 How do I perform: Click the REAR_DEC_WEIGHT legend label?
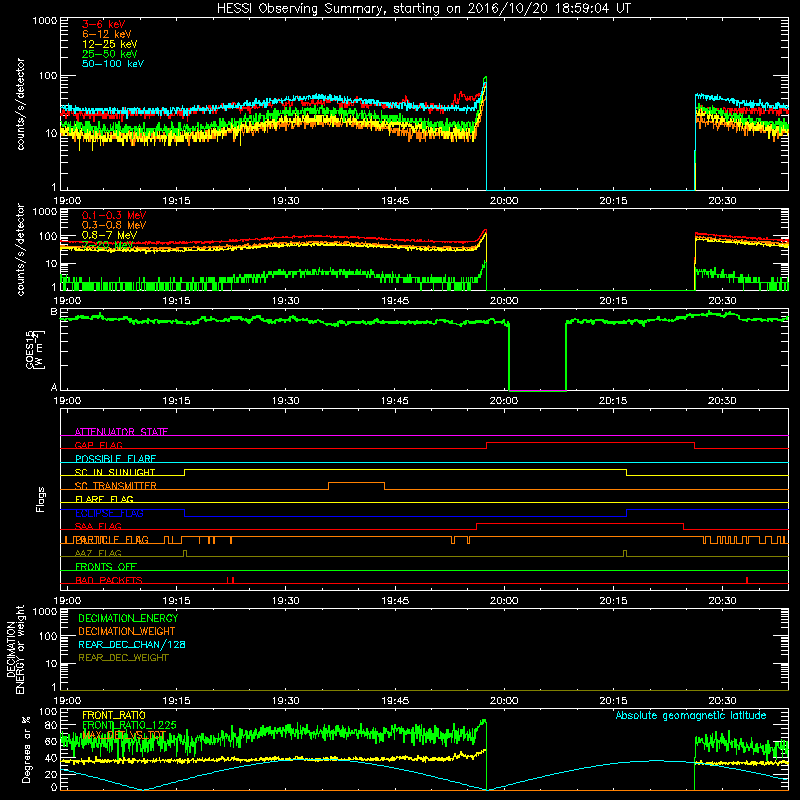(x=123, y=658)
